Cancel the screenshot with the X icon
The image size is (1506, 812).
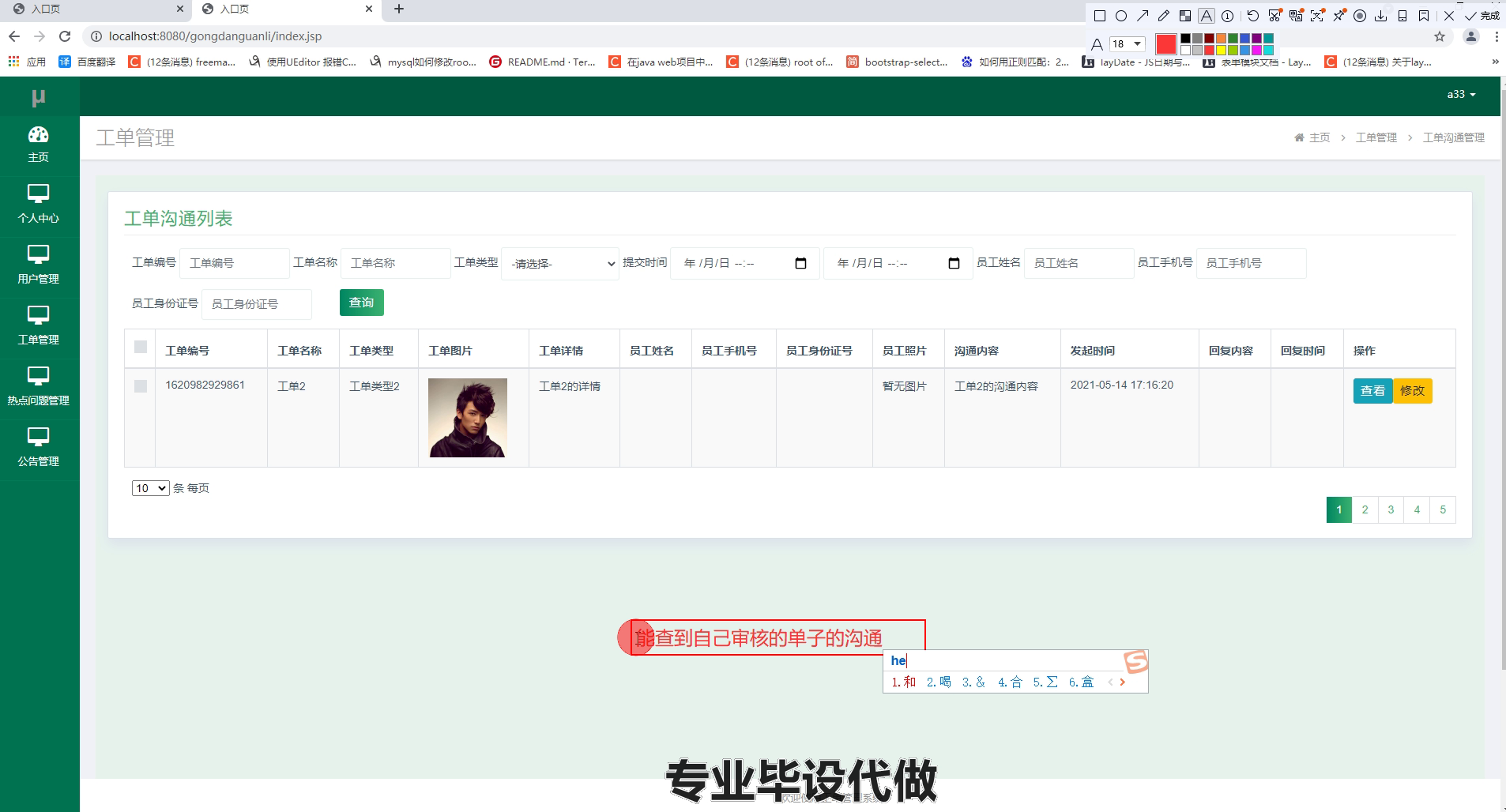point(1449,16)
